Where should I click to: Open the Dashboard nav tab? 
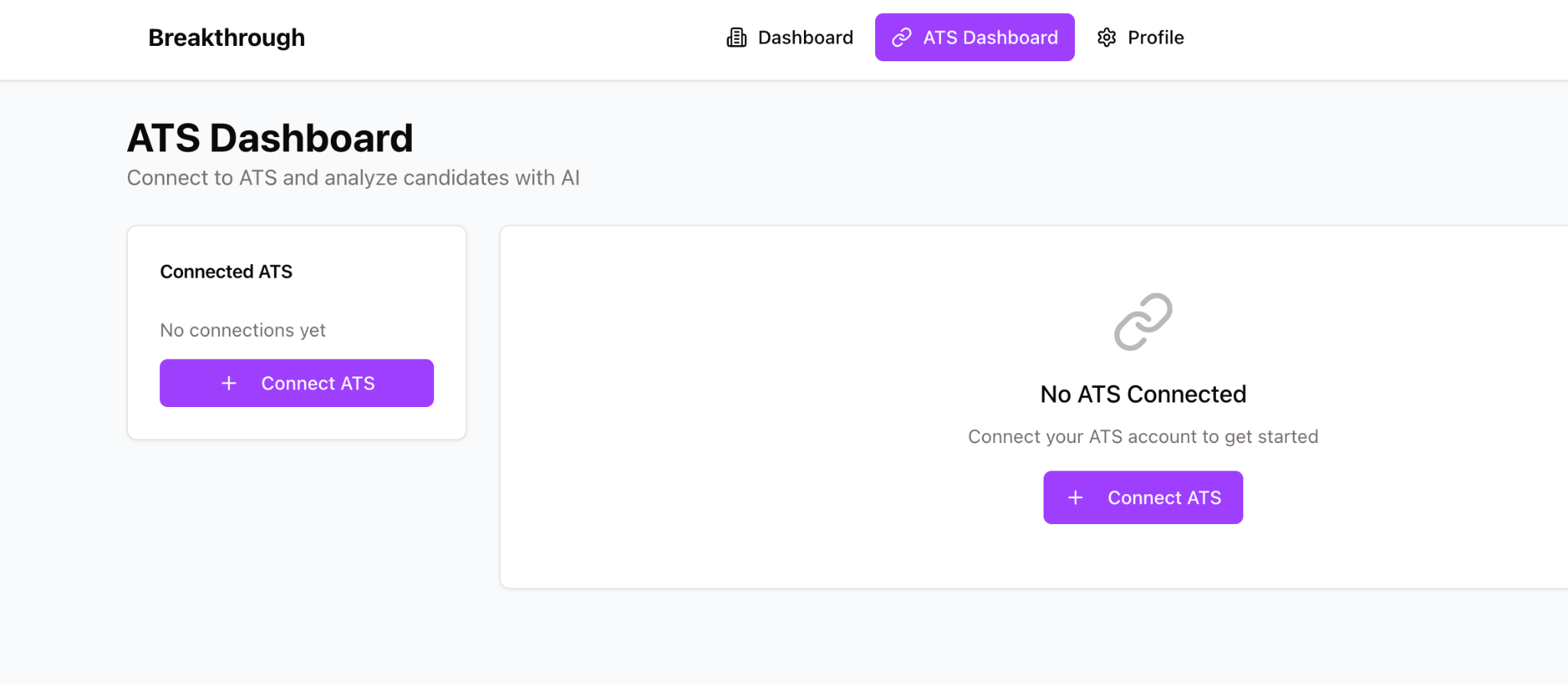pyautogui.click(x=789, y=37)
